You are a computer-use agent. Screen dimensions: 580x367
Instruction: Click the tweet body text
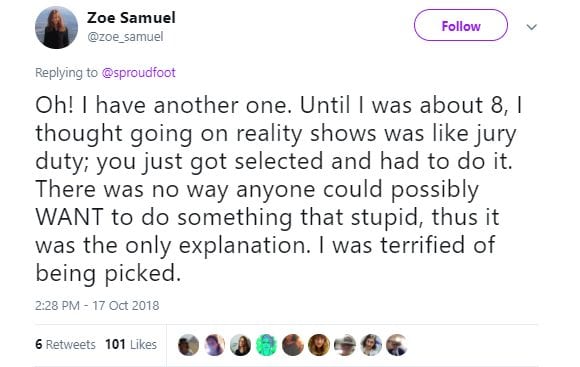click(279, 189)
